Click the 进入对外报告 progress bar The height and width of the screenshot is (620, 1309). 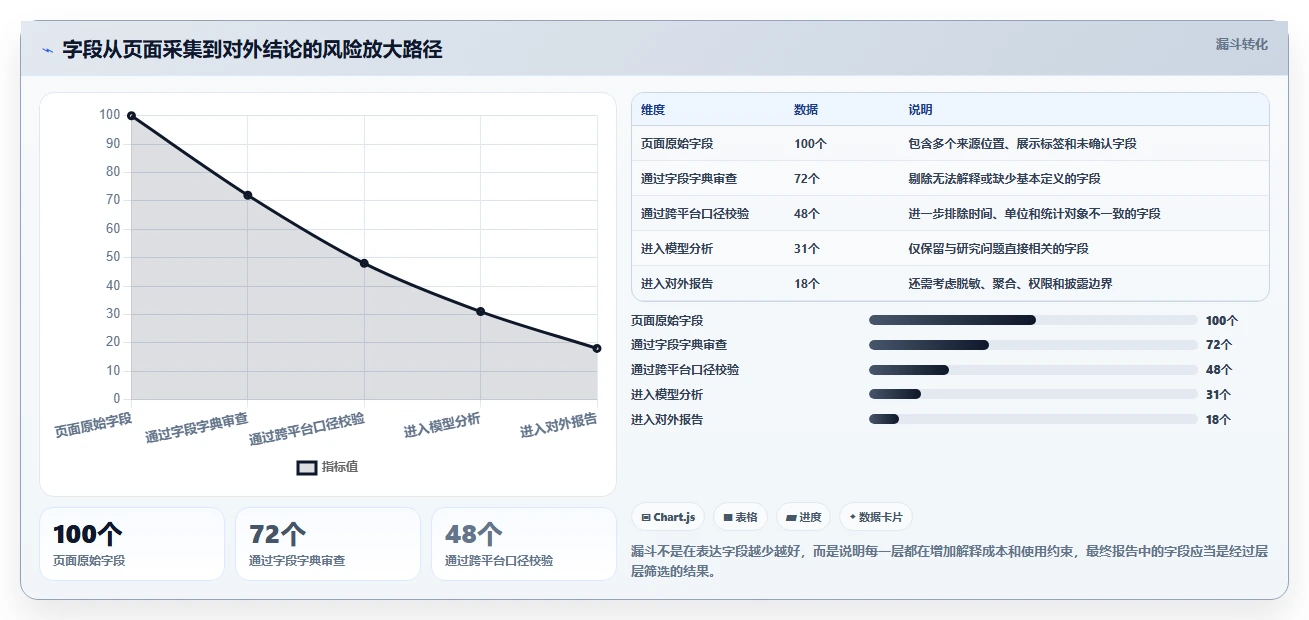point(1033,420)
